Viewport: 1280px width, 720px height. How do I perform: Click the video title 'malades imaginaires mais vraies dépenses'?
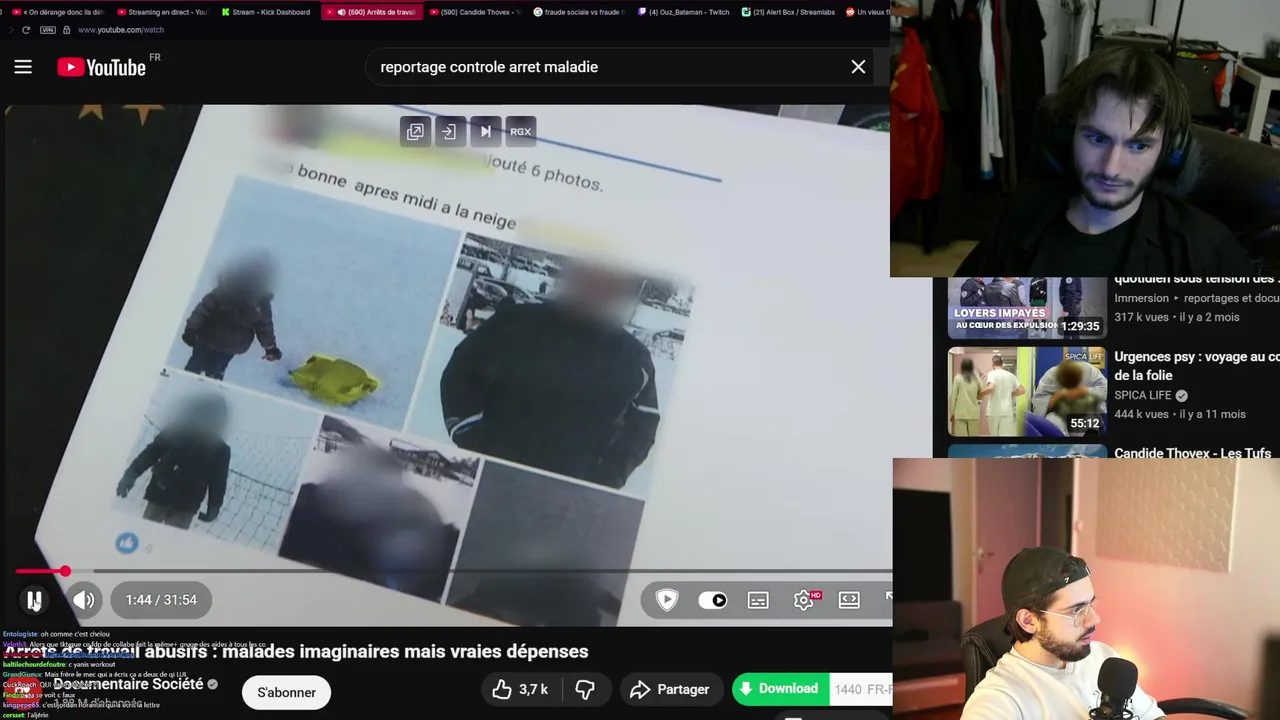click(405, 651)
